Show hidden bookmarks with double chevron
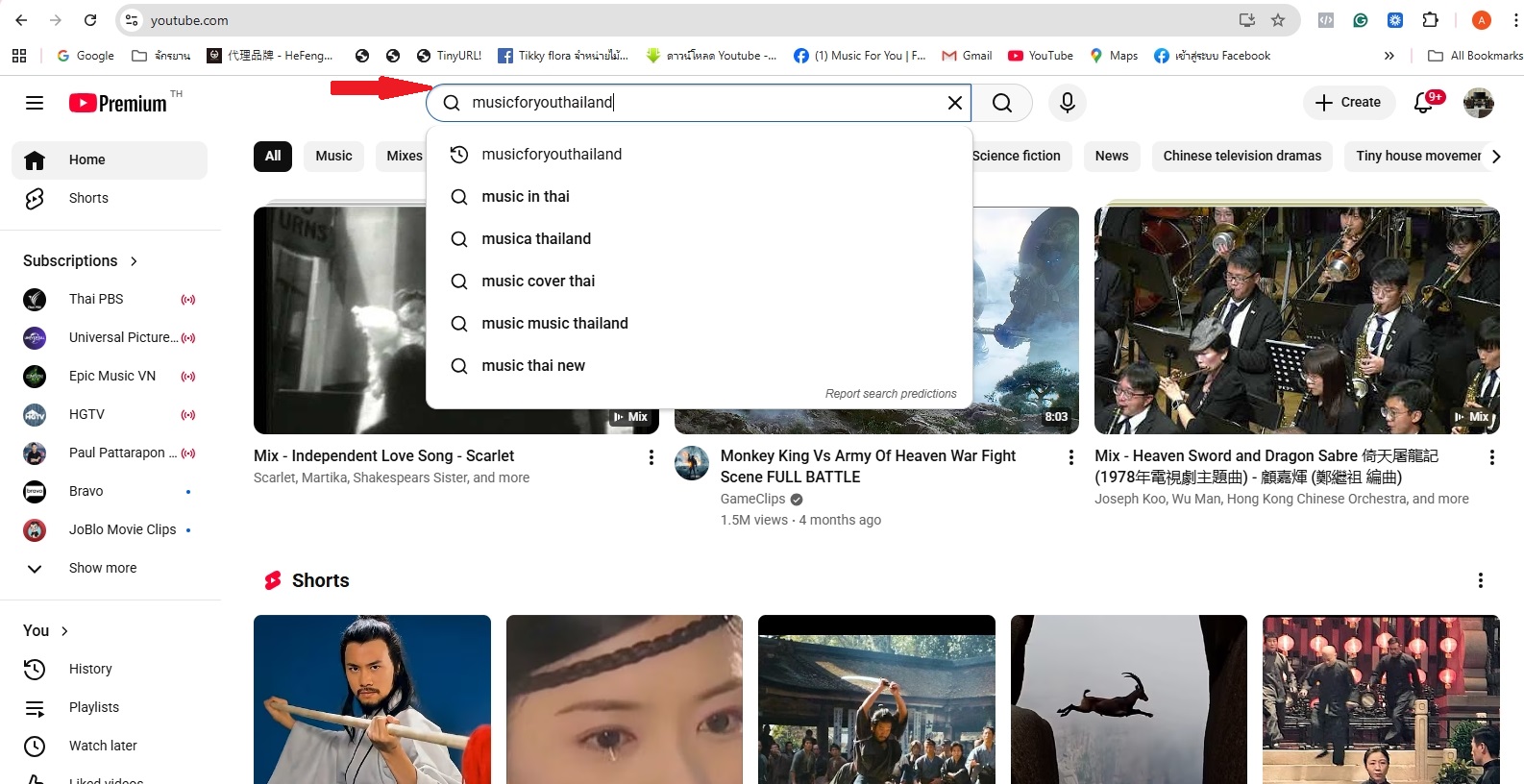Screen dimensions: 1524x784 1389,56
